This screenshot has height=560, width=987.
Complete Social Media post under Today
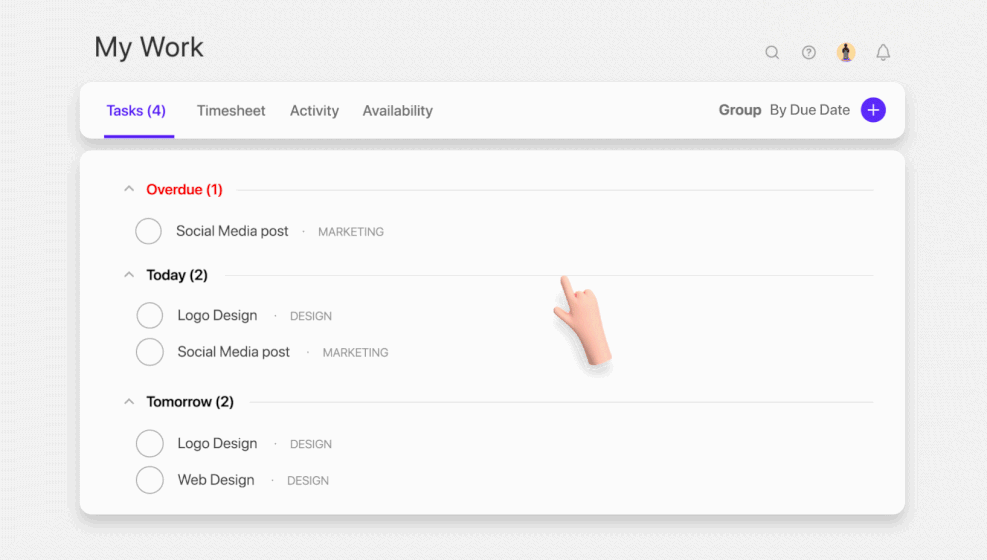coord(150,352)
